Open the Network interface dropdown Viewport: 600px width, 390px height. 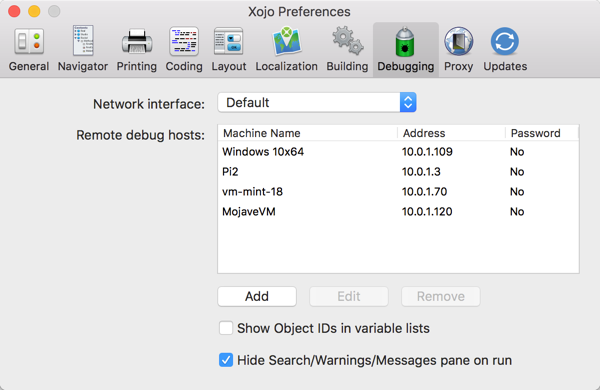tap(317, 102)
